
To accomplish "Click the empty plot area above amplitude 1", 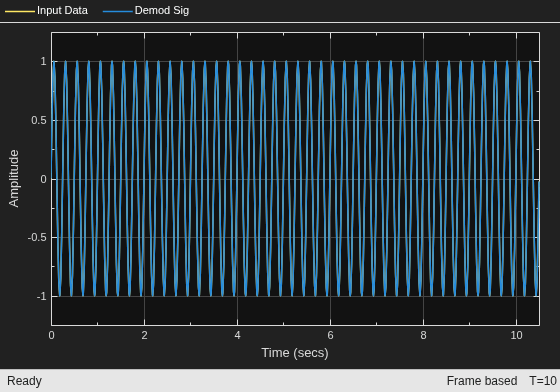I will (295, 46).
